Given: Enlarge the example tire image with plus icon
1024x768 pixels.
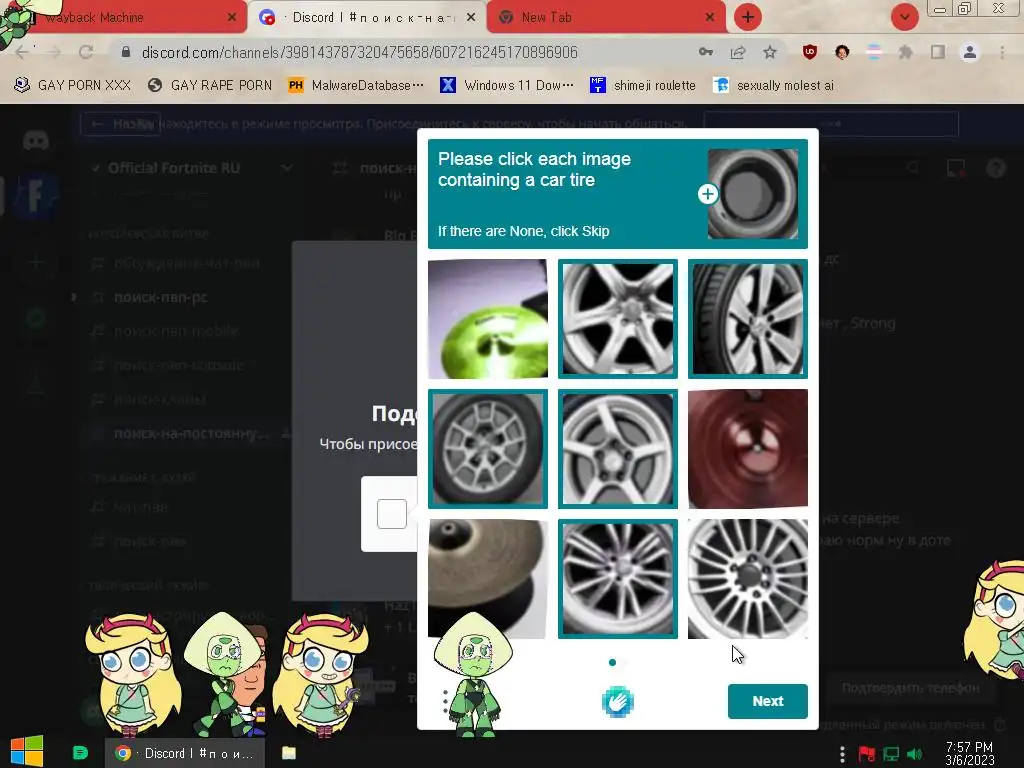Looking at the screenshot, I should click(708, 194).
